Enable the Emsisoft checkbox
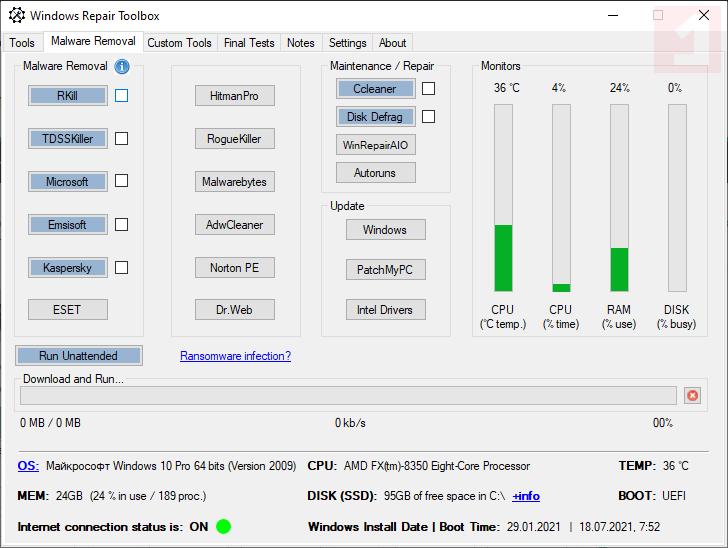This screenshot has width=728, height=548. 122,224
